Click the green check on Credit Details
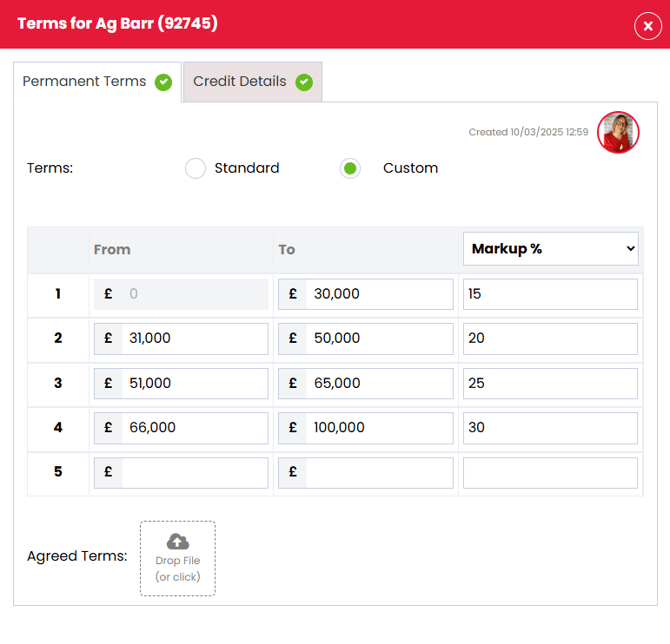 (x=304, y=82)
